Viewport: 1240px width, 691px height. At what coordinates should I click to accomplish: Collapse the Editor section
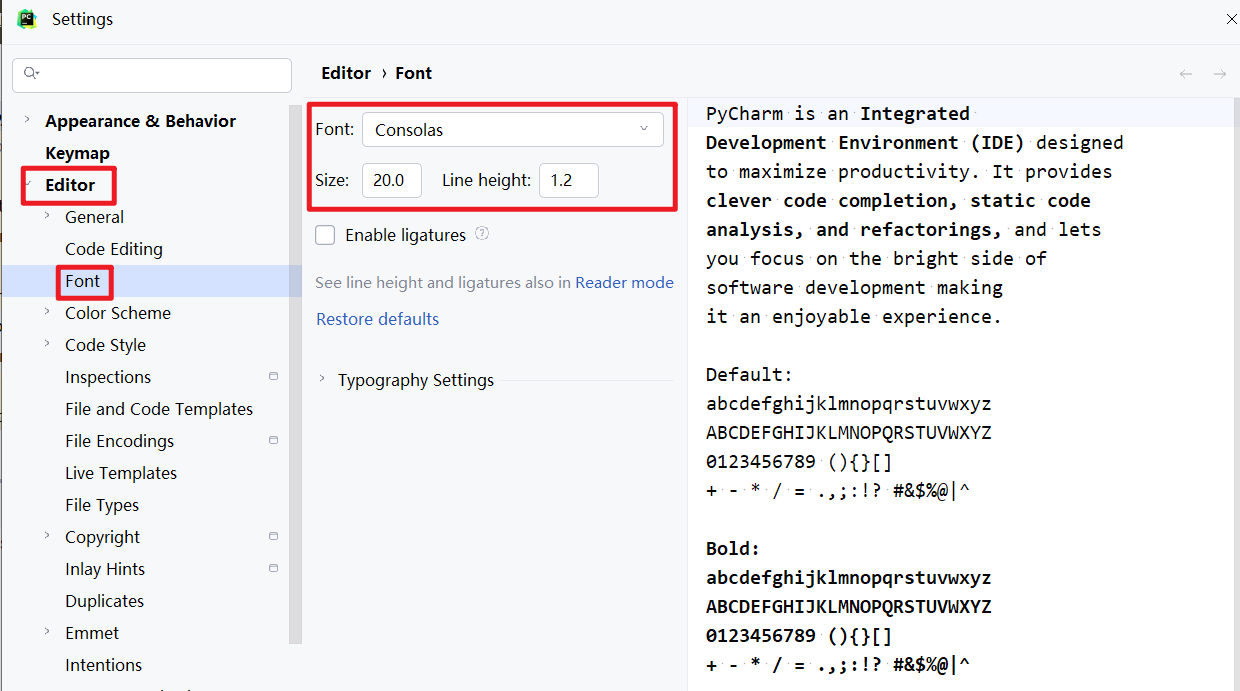coord(28,184)
